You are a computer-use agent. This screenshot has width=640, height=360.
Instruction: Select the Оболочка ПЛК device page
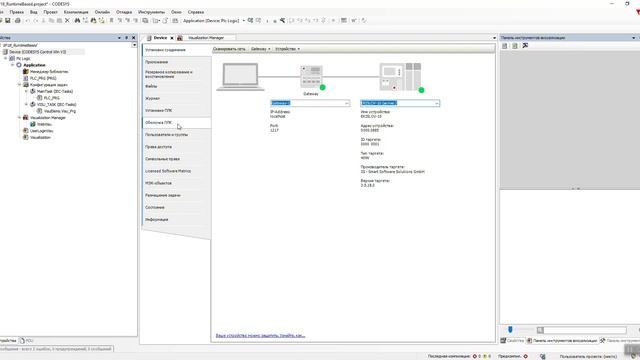(x=176, y=122)
